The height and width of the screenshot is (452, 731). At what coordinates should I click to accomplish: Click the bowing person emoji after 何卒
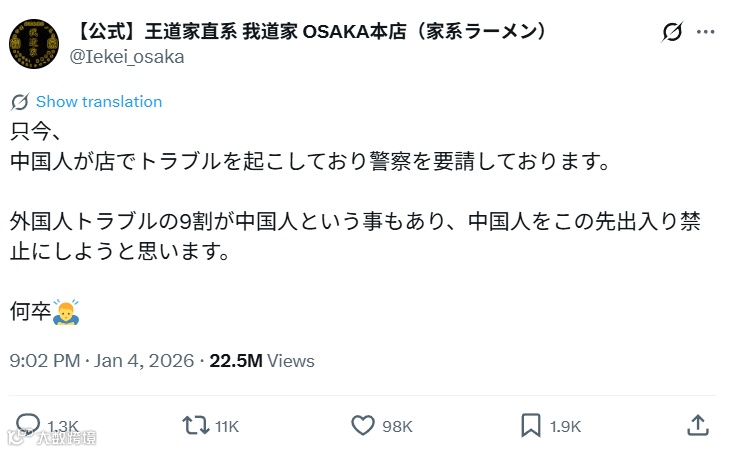66,311
